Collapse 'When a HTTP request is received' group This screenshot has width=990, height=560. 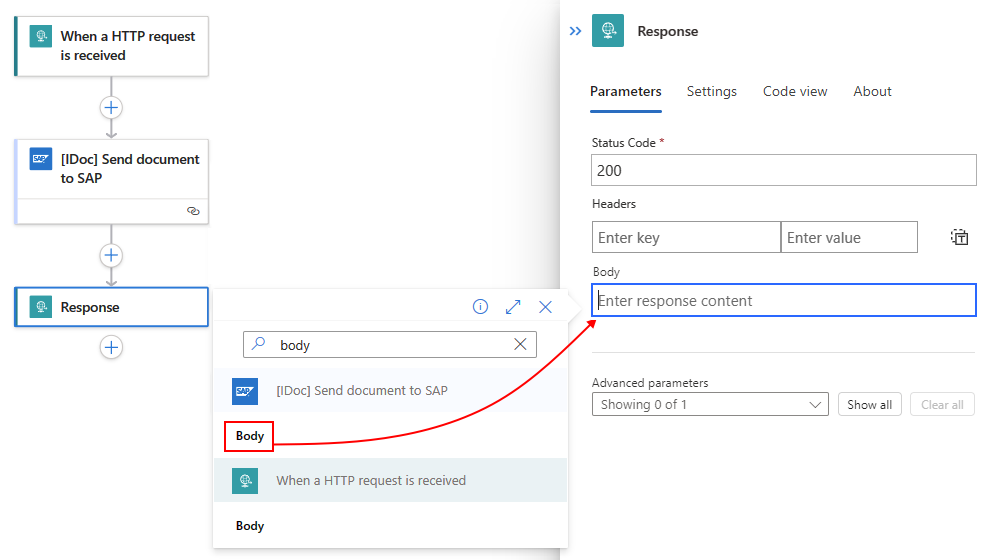(390, 480)
